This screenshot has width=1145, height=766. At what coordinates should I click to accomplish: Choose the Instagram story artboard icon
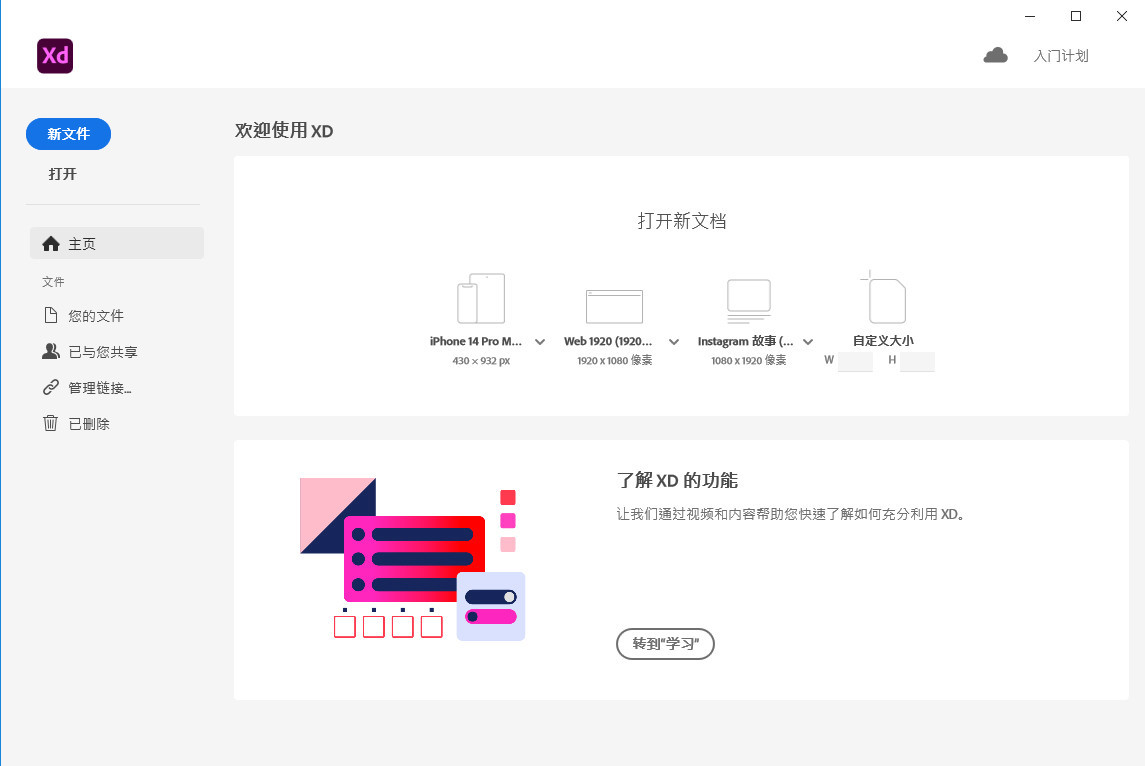click(748, 300)
